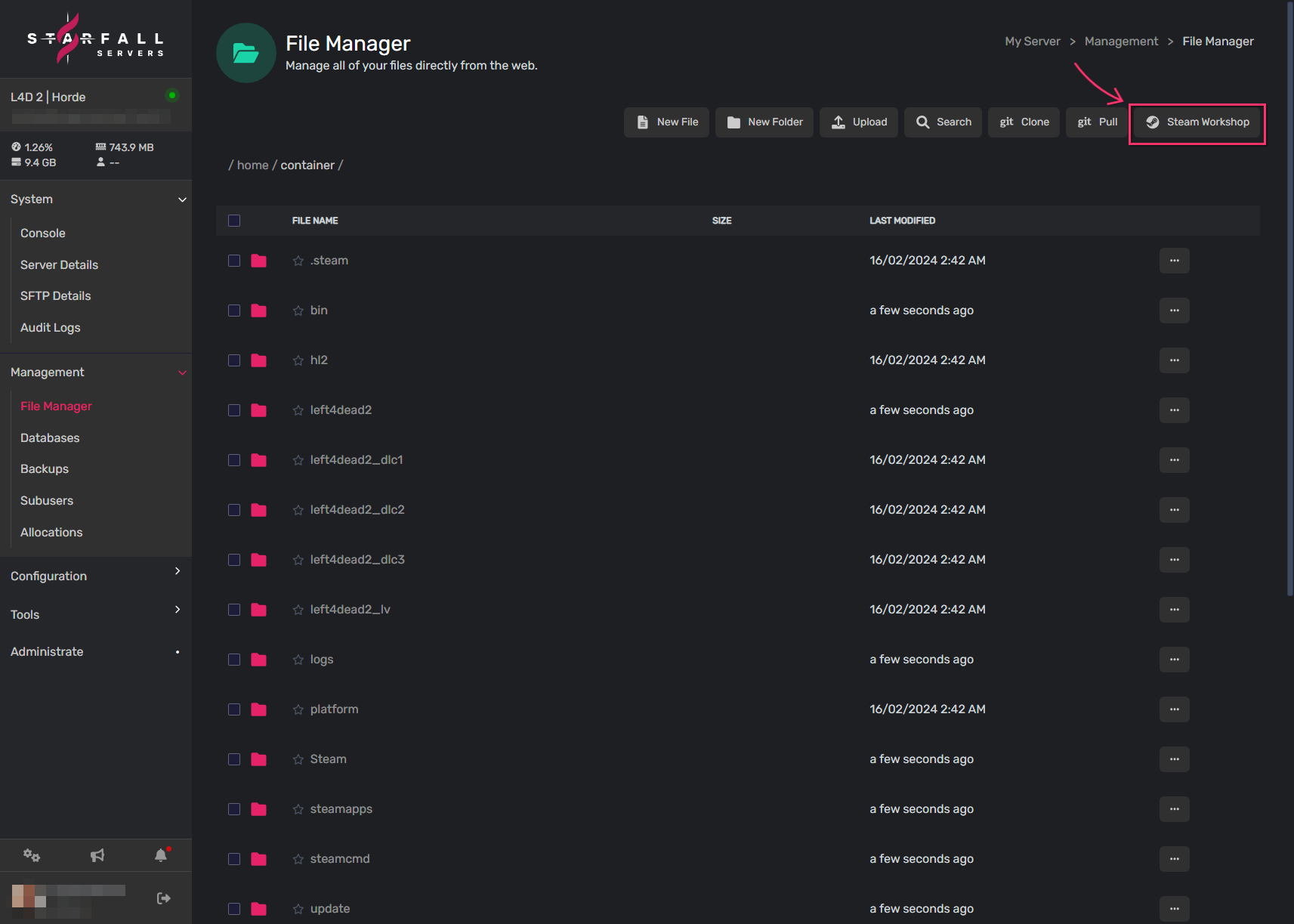The height and width of the screenshot is (924, 1294).
Task: Click the logout icon
Action: tap(164, 898)
